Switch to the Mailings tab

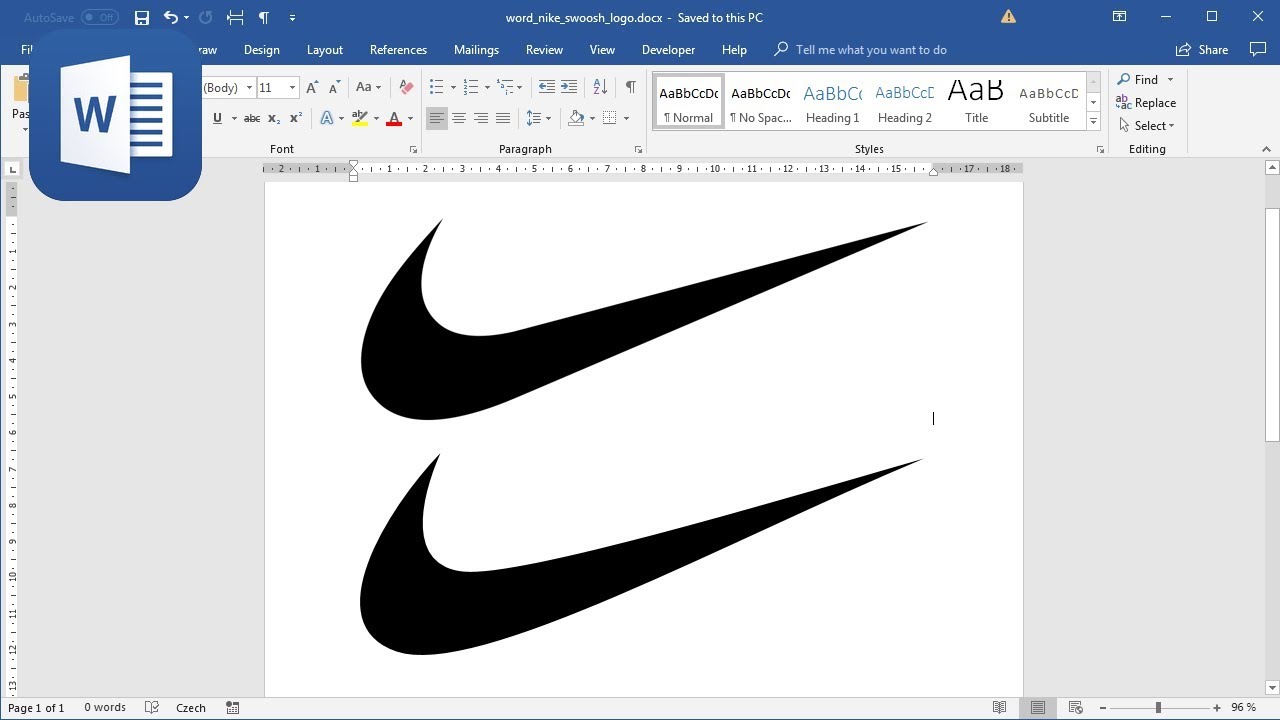pos(476,49)
